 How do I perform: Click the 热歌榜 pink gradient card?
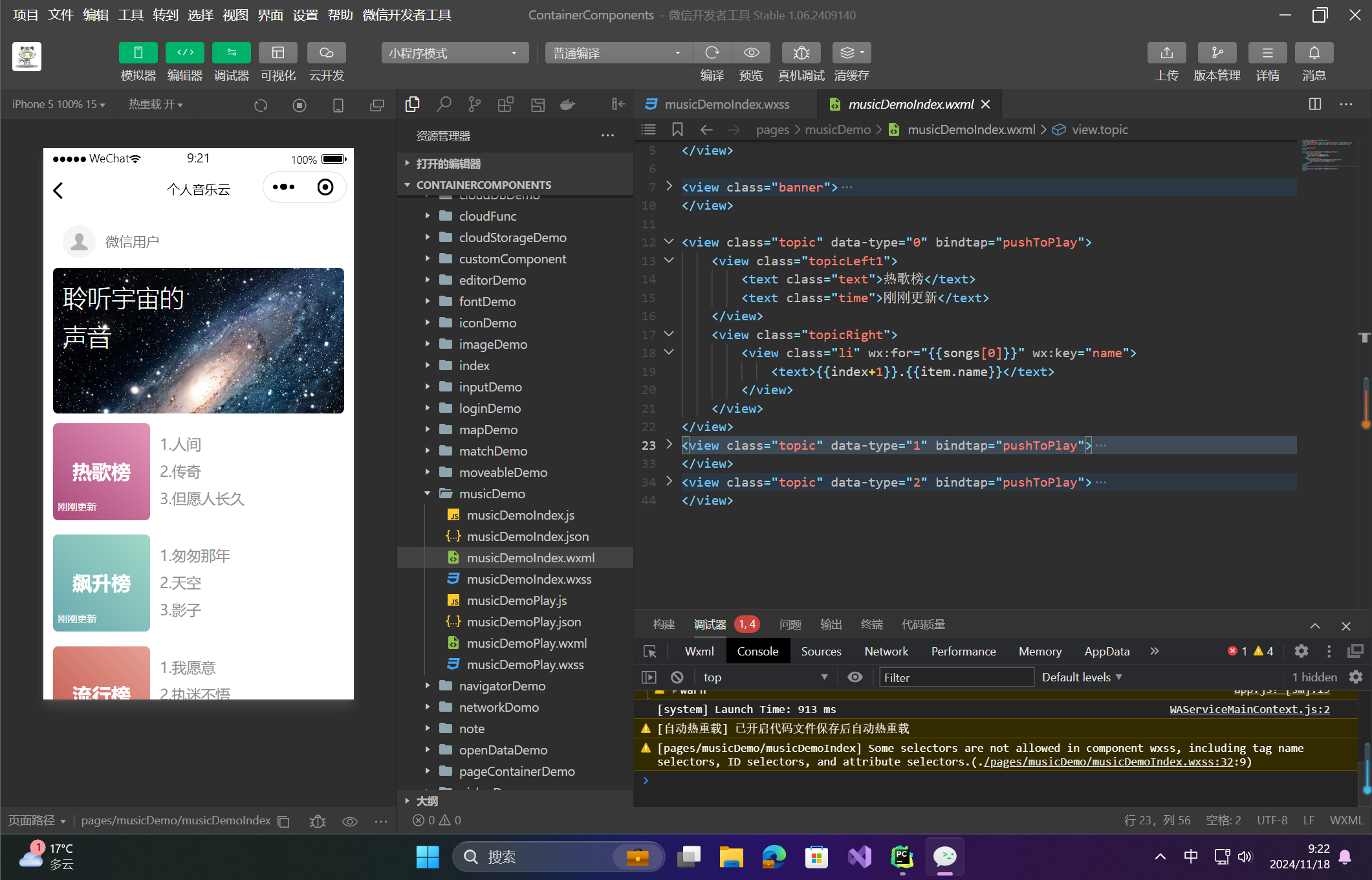click(x=102, y=472)
